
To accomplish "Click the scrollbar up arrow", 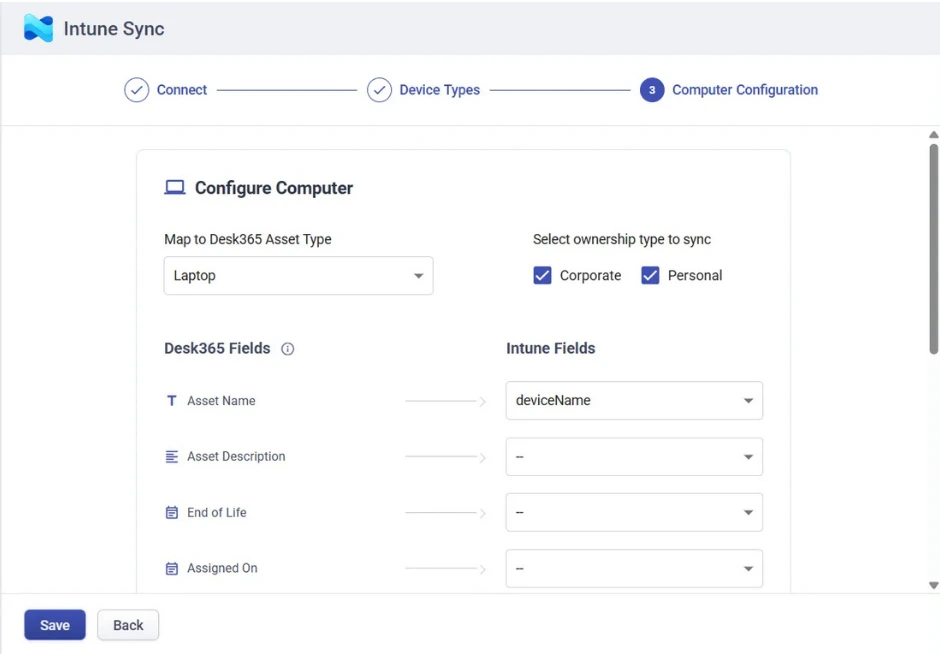I will pyautogui.click(x=933, y=135).
